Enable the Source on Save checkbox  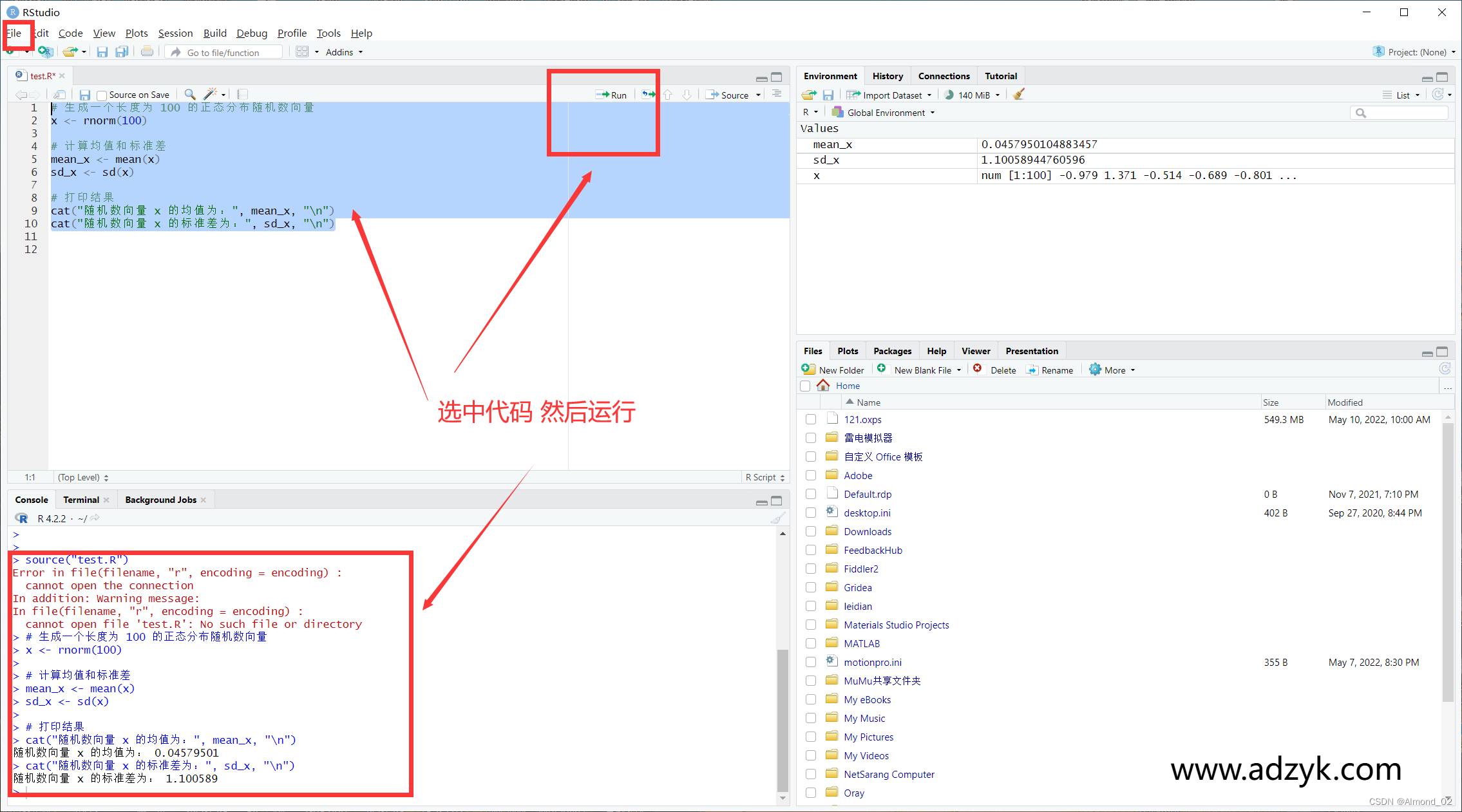click(101, 94)
